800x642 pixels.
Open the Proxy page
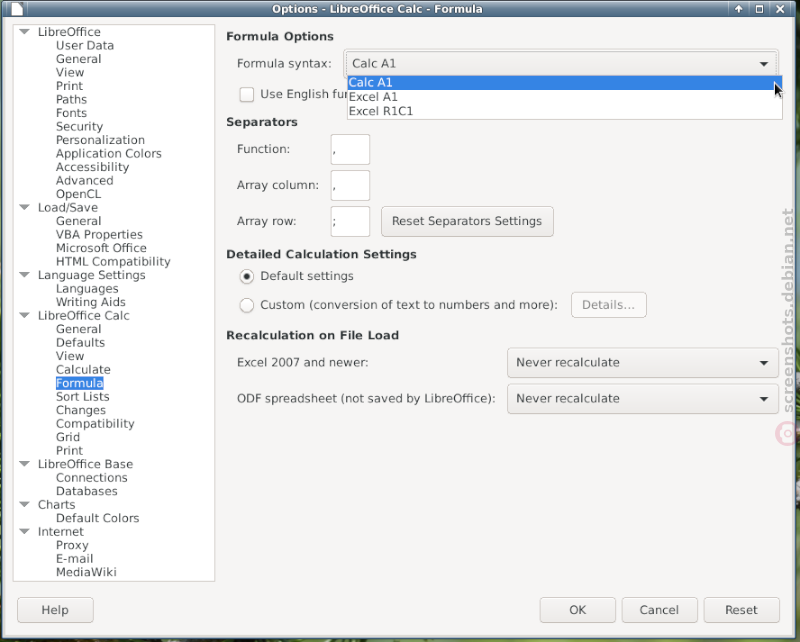point(72,545)
